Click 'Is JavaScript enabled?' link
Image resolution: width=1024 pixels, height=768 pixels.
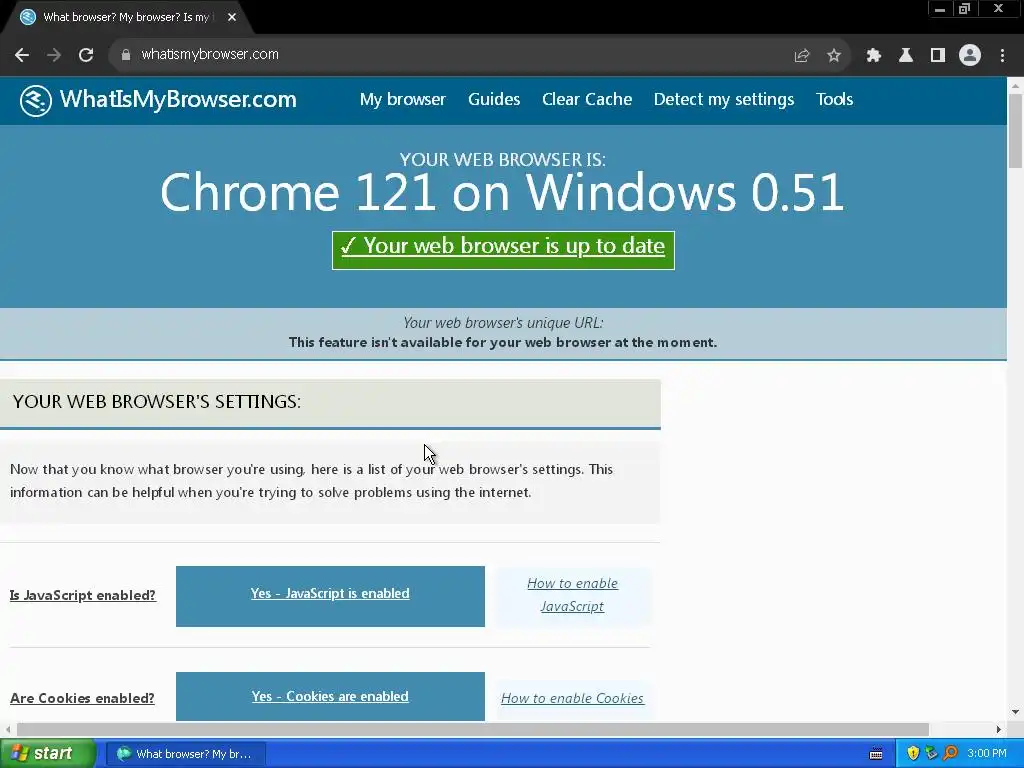click(83, 595)
